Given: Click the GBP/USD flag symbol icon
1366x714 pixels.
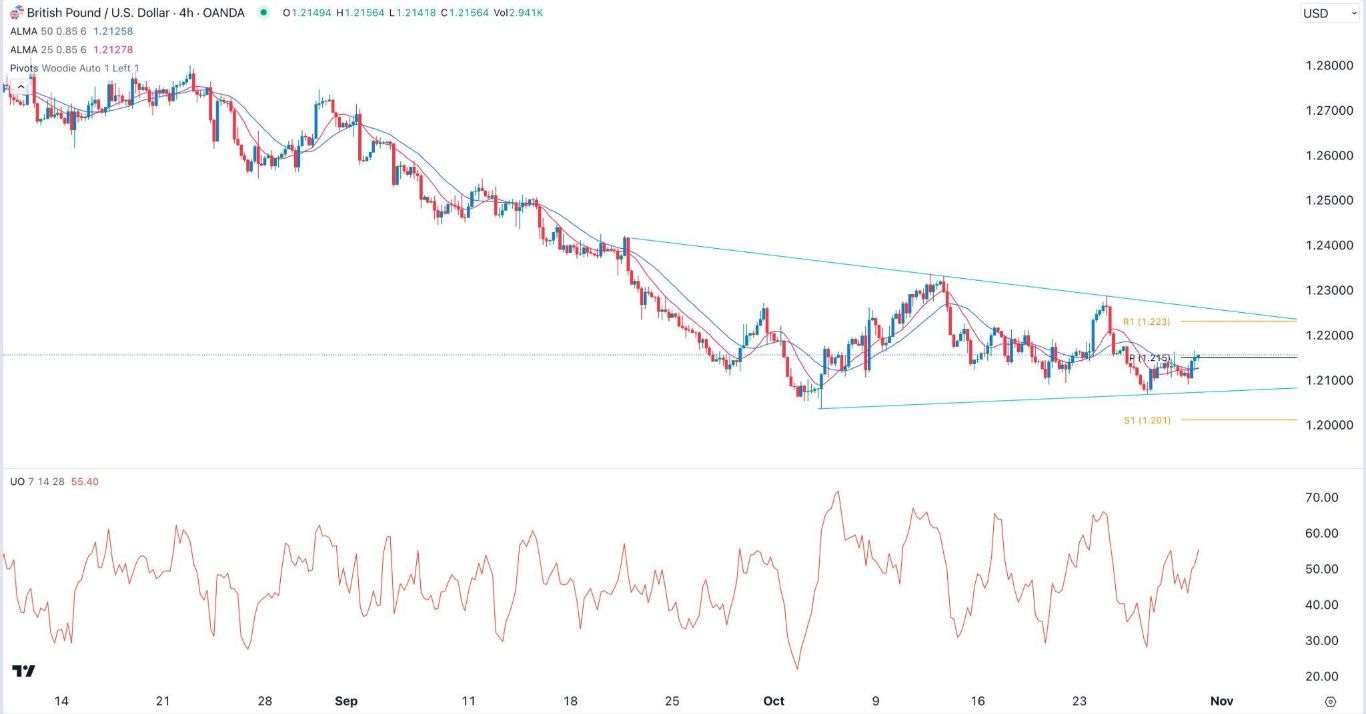Looking at the screenshot, I should (16, 13).
